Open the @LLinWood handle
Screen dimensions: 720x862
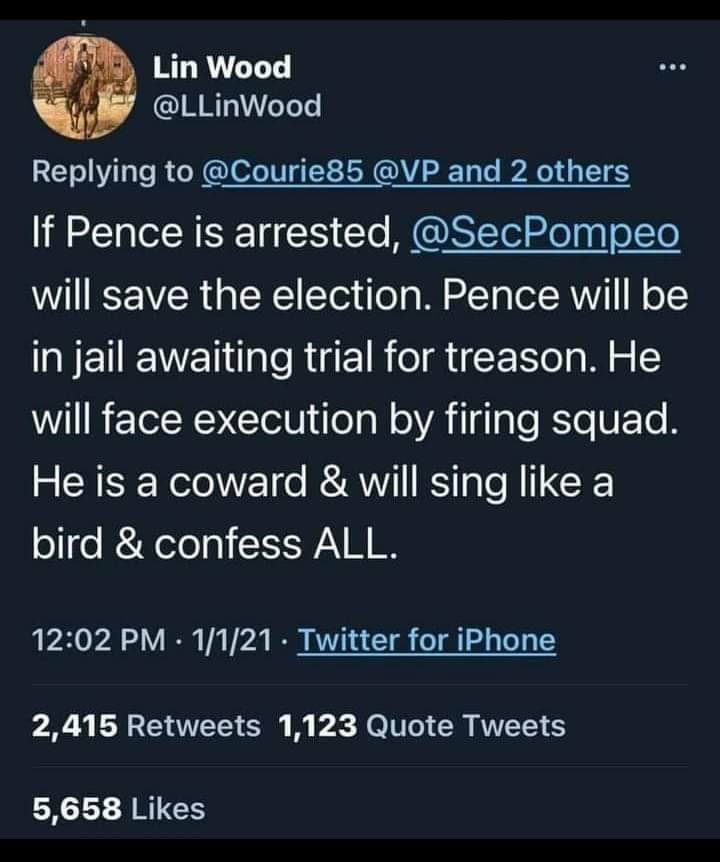coord(237,104)
